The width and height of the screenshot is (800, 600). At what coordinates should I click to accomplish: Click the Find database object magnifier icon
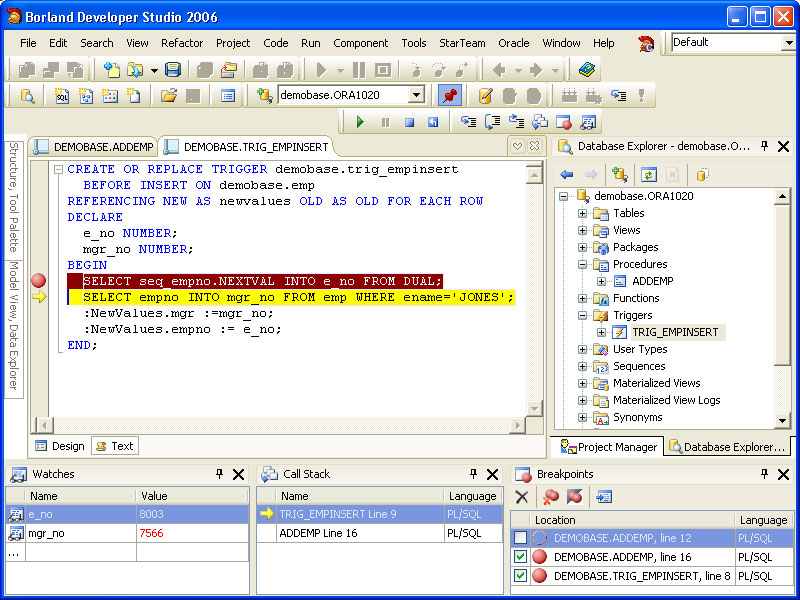(x=27, y=95)
